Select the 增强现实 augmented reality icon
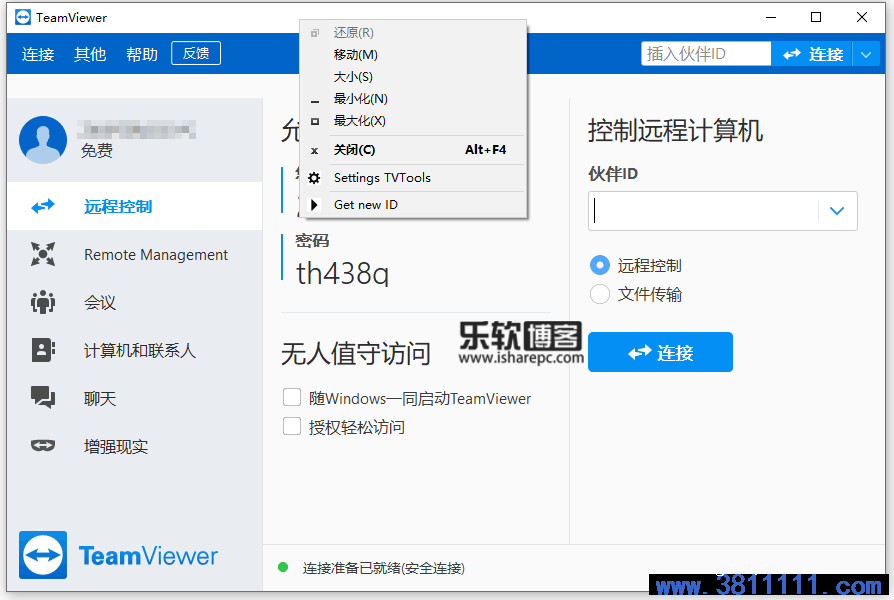 click(x=42, y=446)
